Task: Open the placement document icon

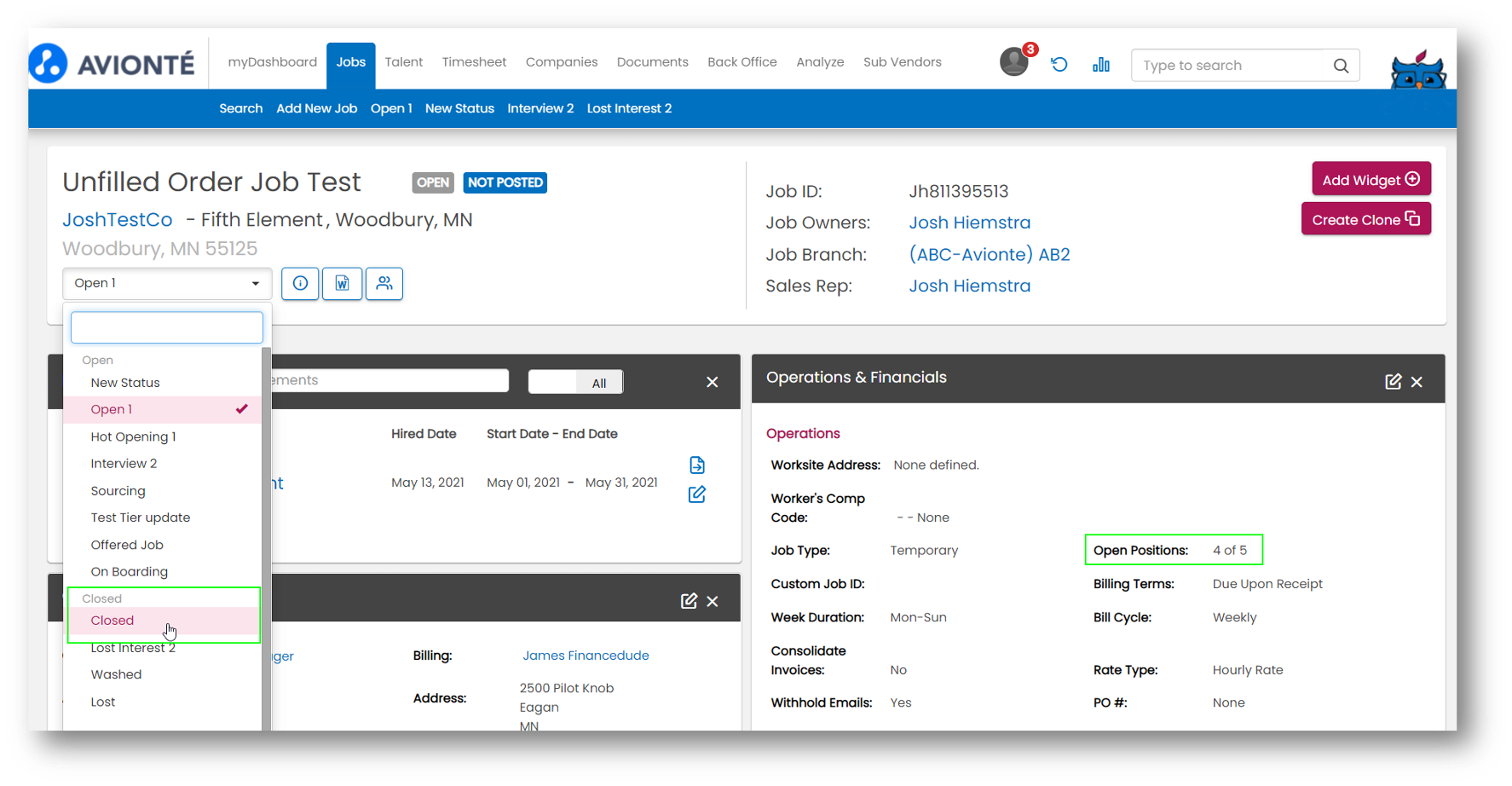Action: [697, 465]
